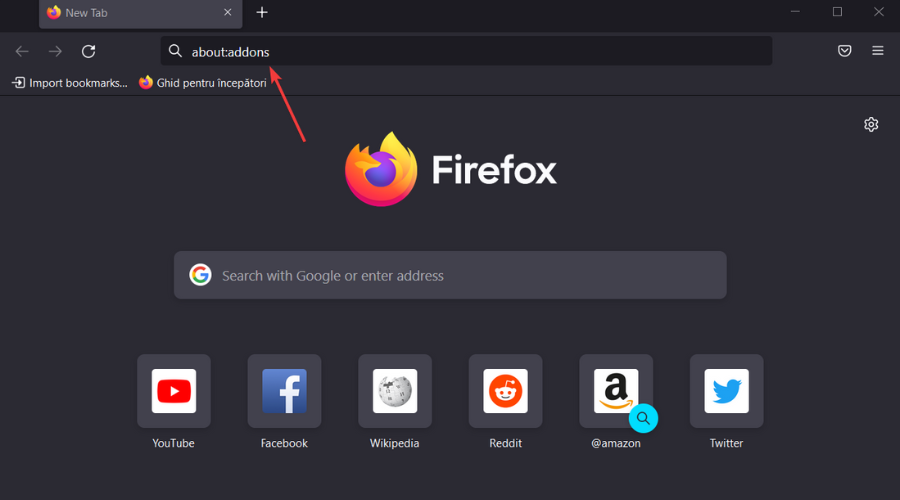Click the search badge on the Amazon tile
Viewport: 900px width, 500px height.
coord(643,418)
